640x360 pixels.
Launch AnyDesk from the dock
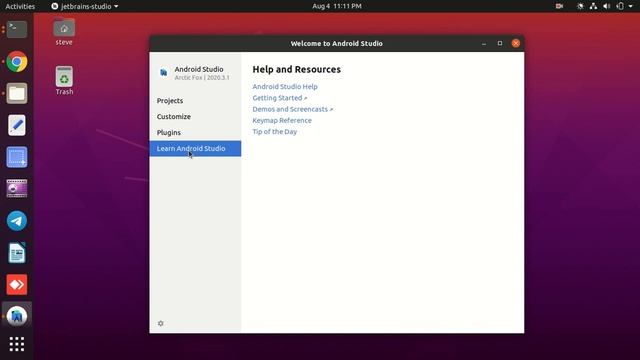[x=17, y=284]
